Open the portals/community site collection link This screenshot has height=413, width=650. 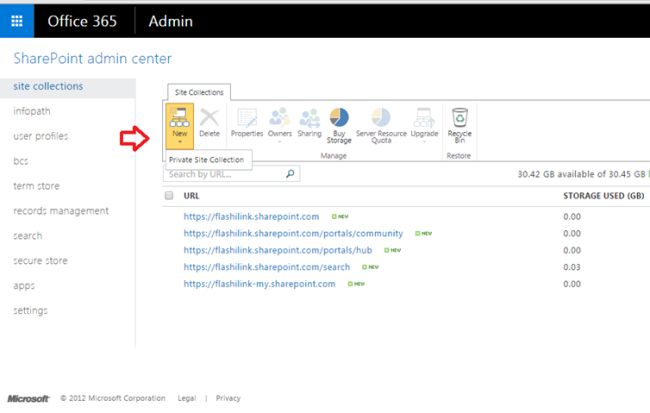click(293, 233)
